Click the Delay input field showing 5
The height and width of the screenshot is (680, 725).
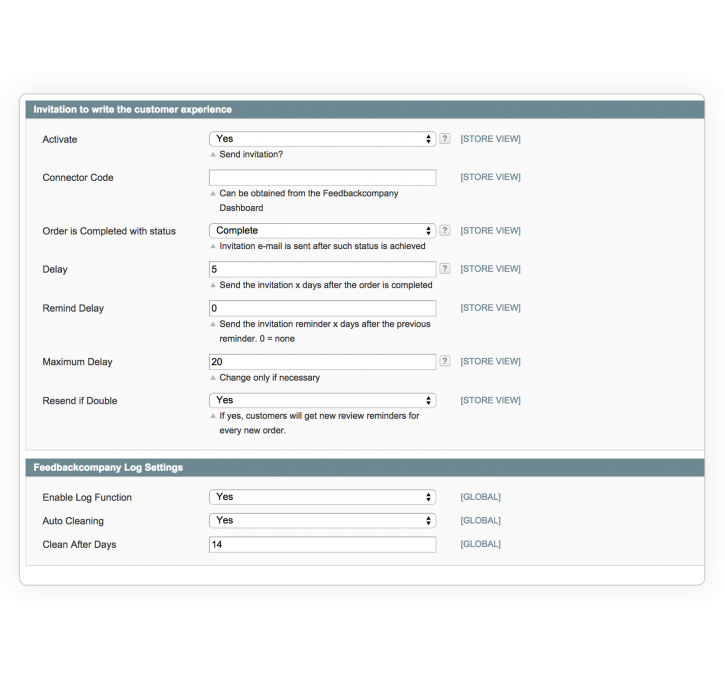322,269
